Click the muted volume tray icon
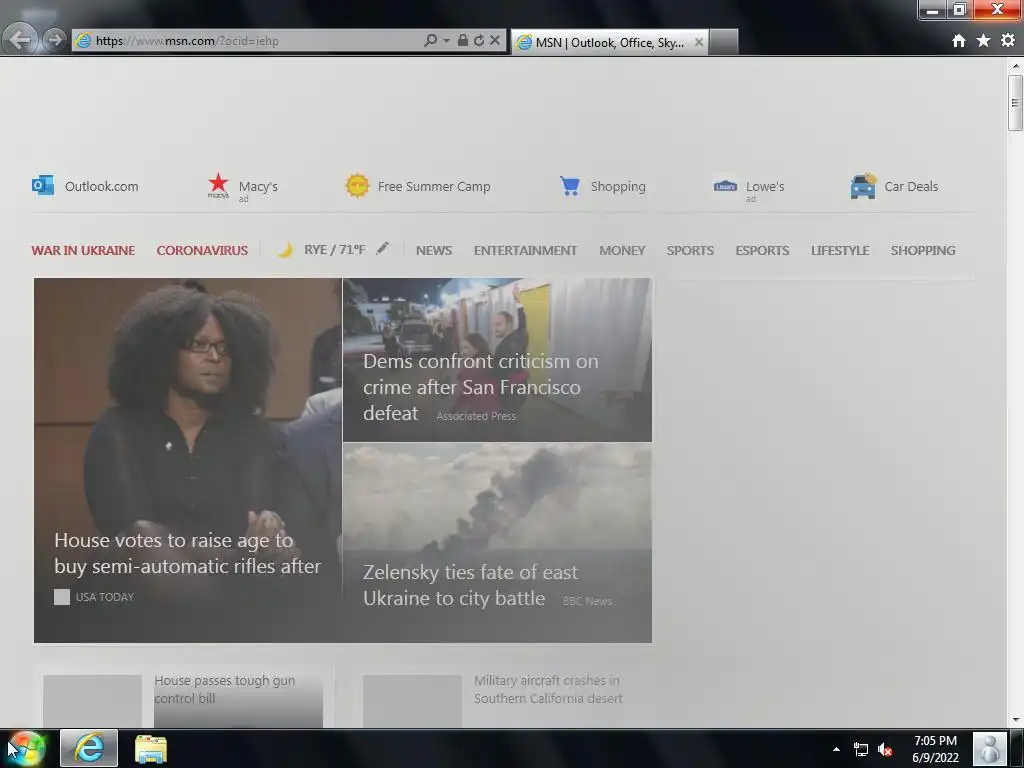The image size is (1024, 768). tap(885, 749)
